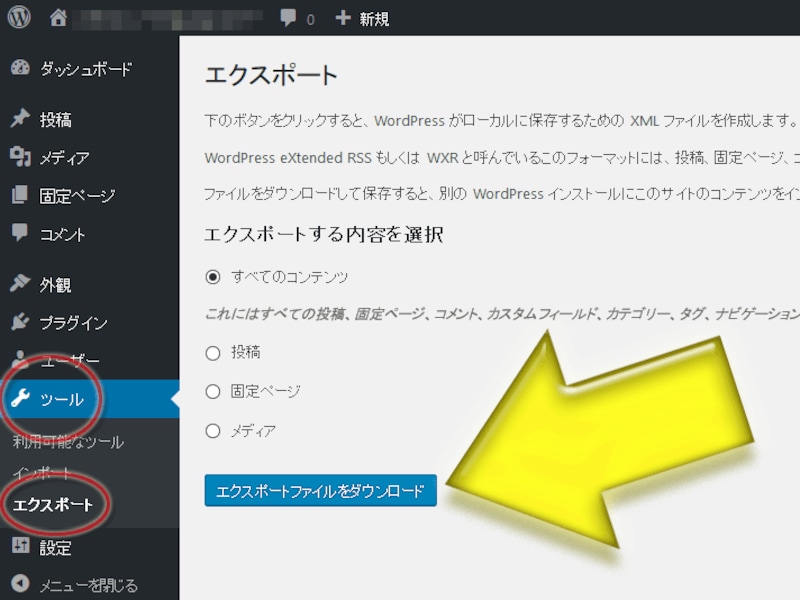Screen dimensions: 800x600
Task: Click the 投稿 pushpin icon
Action: point(20,119)
